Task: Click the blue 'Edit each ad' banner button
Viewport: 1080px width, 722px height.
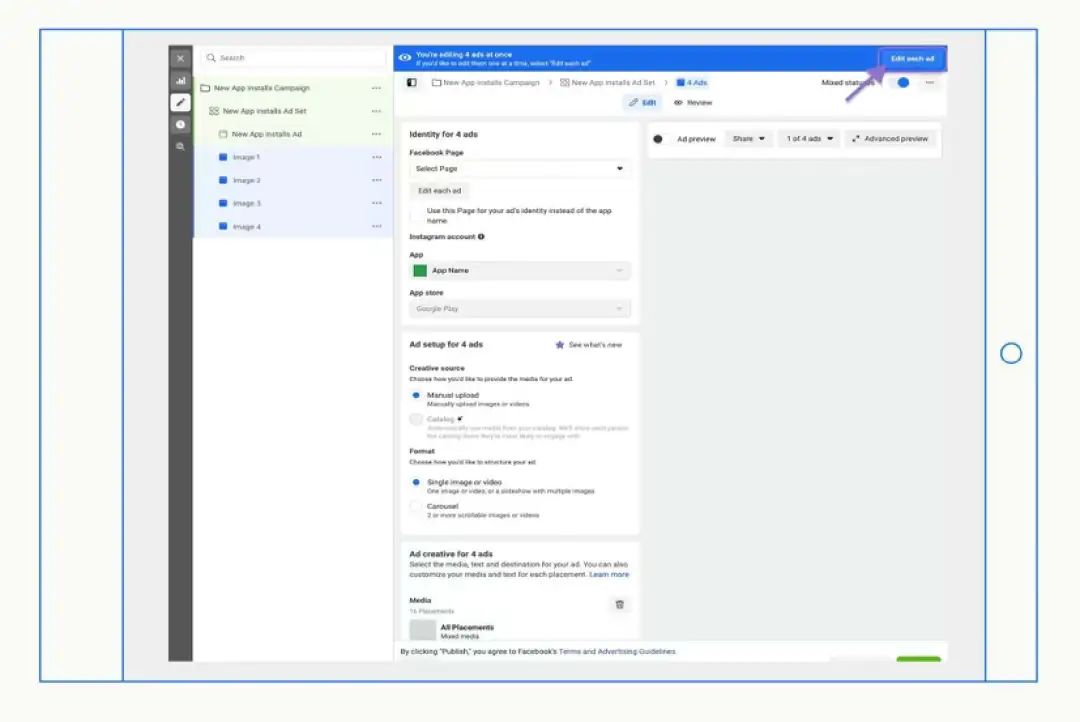Action: 912,59
